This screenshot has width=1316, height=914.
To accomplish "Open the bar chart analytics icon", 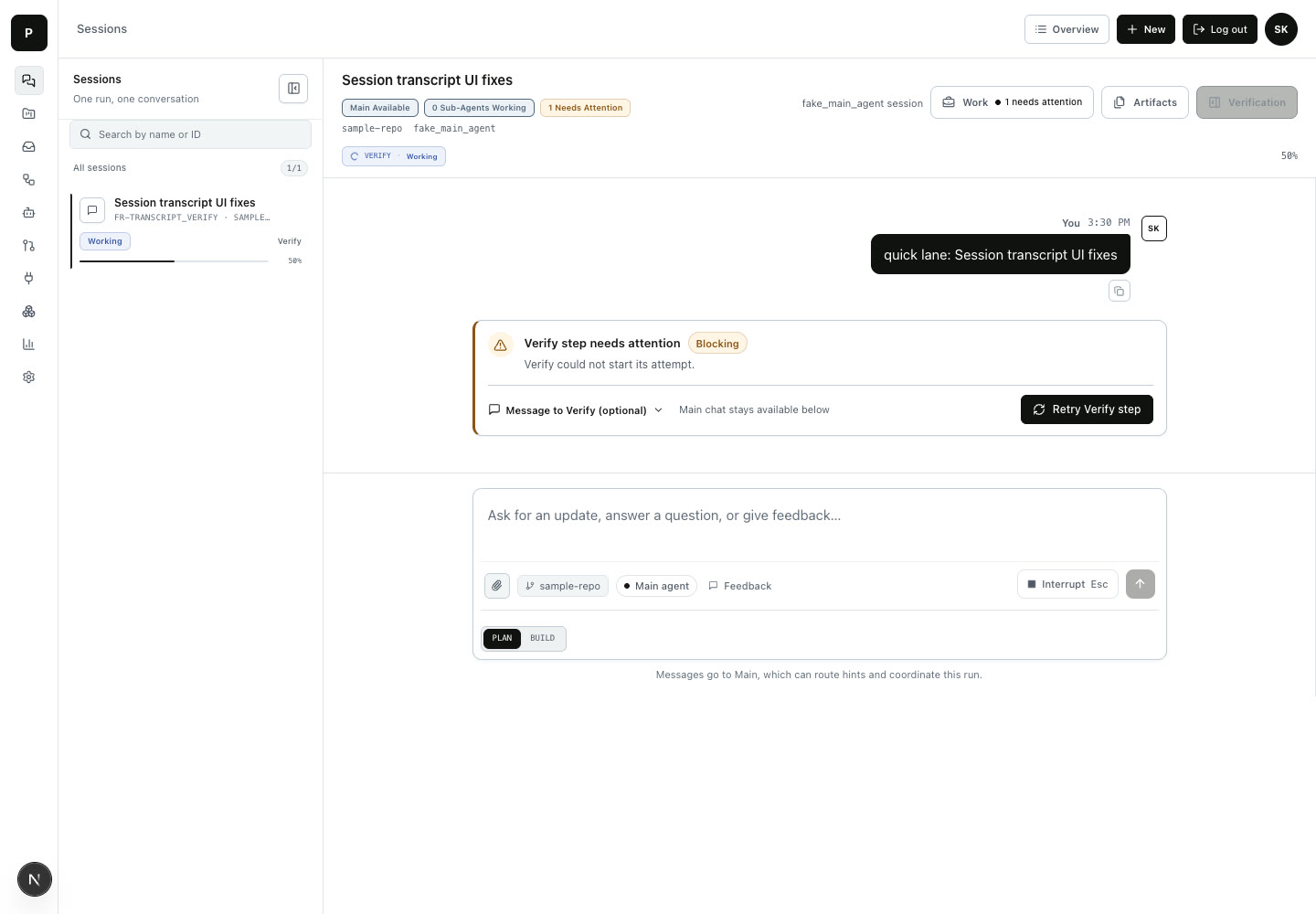I will tap(29, 344).
